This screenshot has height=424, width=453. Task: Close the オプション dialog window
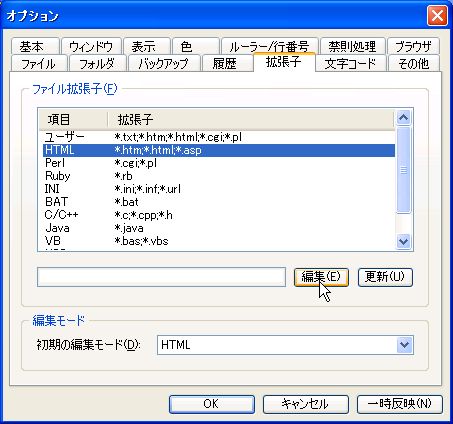pyautogui.click(x=437, y=15)
